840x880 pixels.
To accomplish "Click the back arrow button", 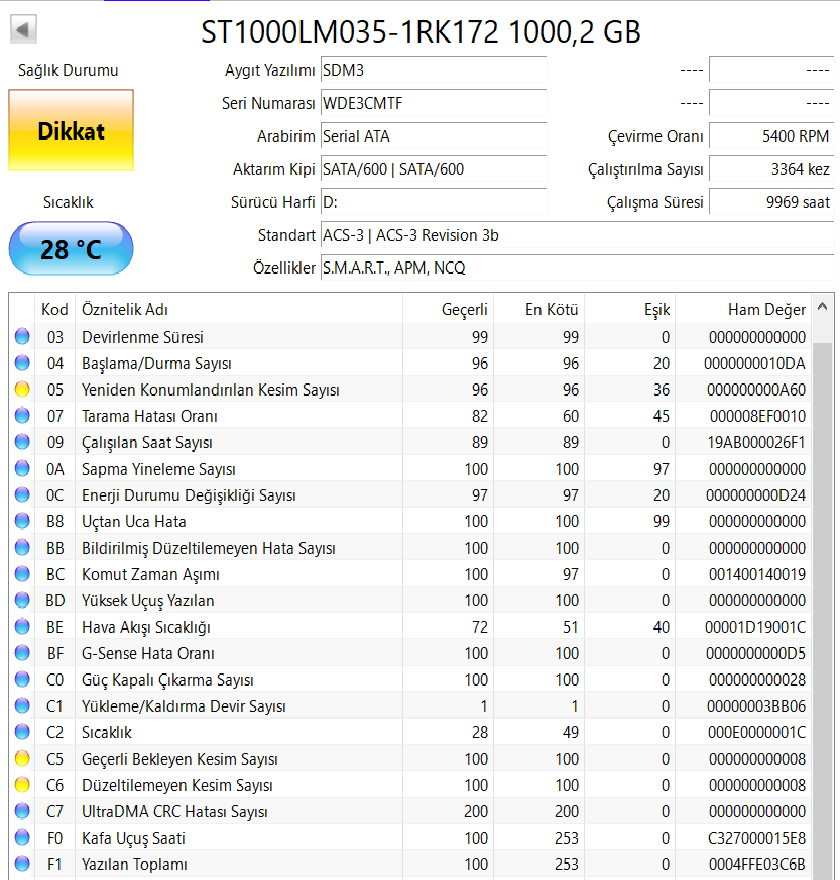I will pos(23,29).
